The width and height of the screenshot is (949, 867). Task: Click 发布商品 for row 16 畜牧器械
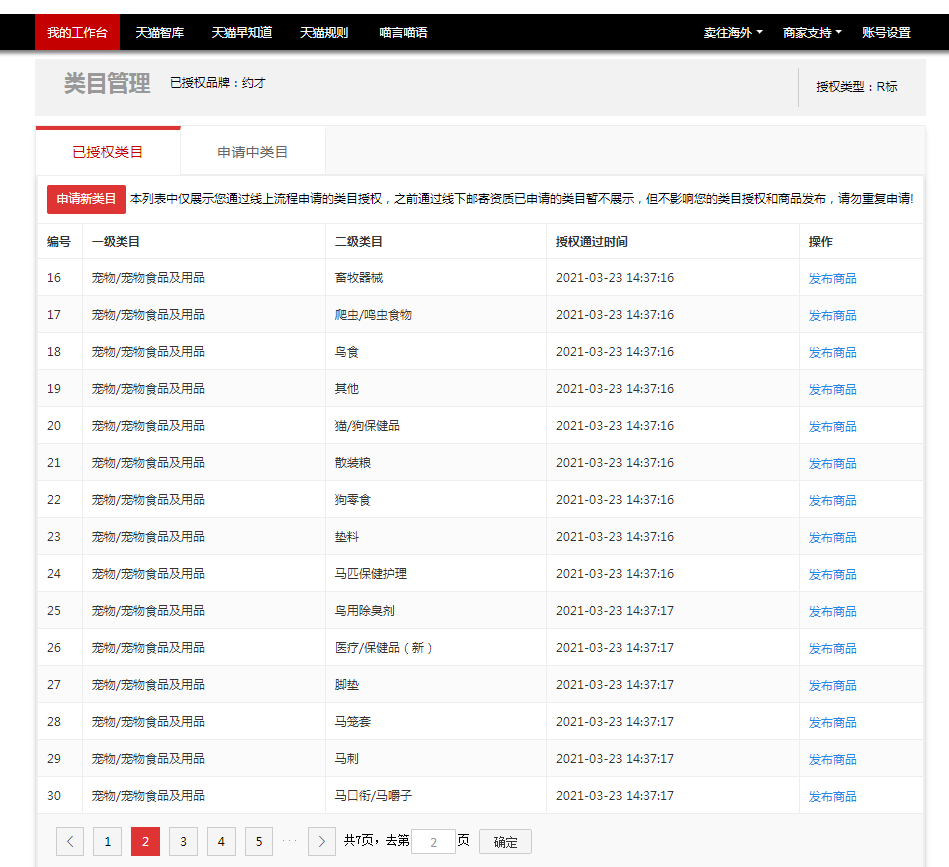click(x=833, y=278)
